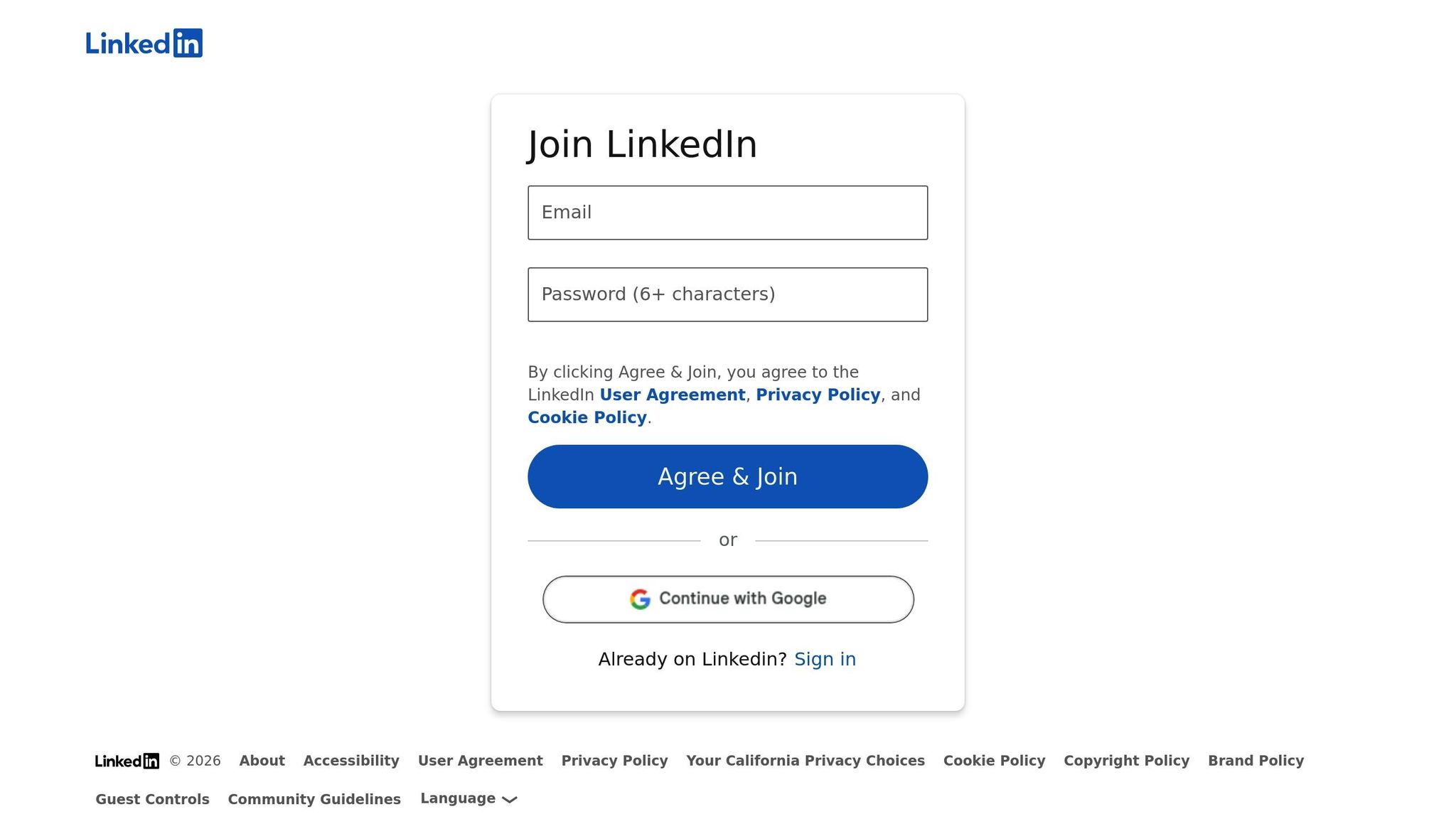Expand the Language dropdown in the footer
1456x819 pixels.
(x=469, y=799)
